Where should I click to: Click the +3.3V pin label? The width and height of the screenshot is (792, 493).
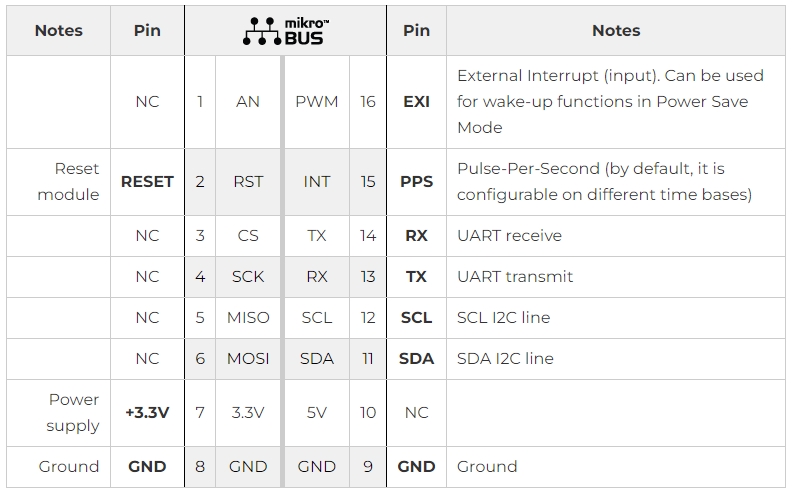(147, 413)
